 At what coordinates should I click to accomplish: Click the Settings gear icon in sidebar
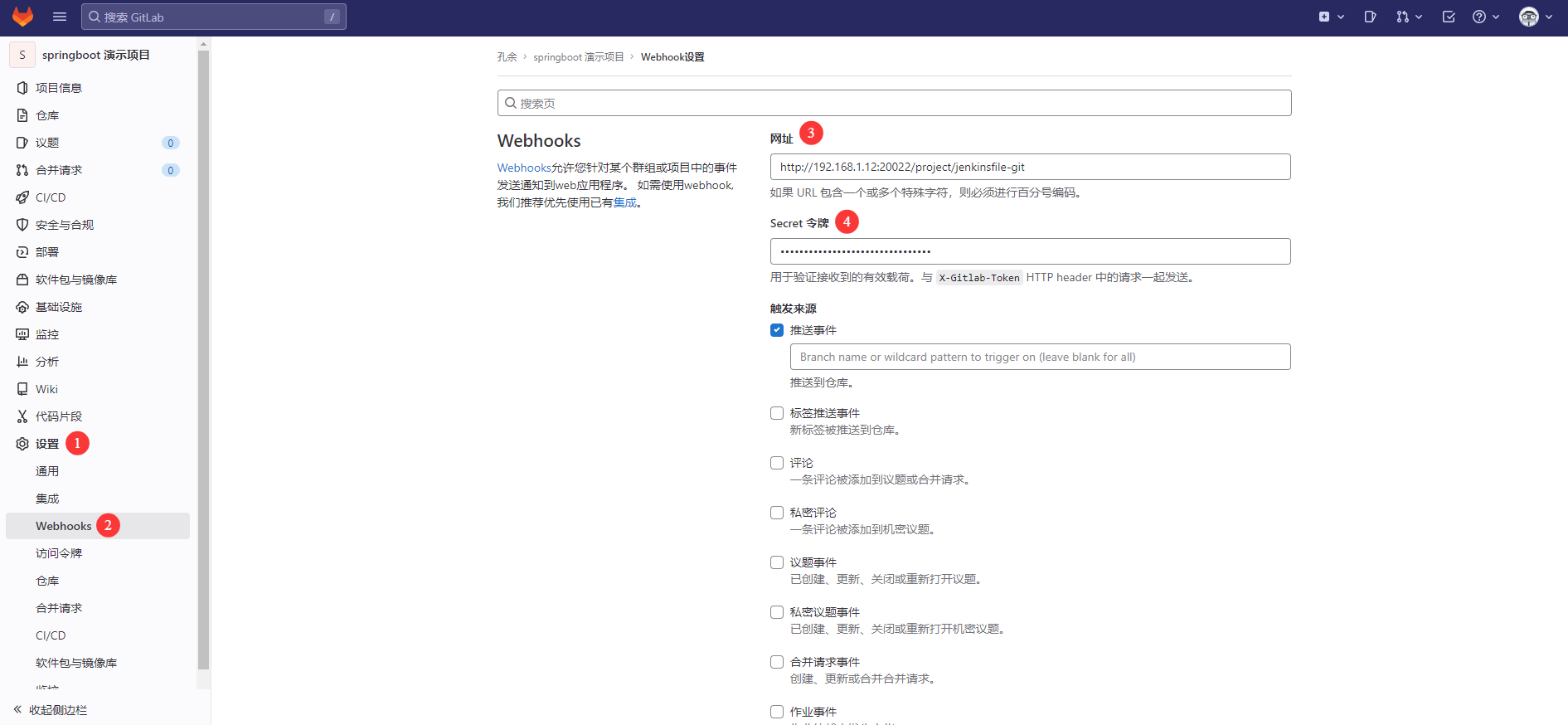(x=22, y=444)
